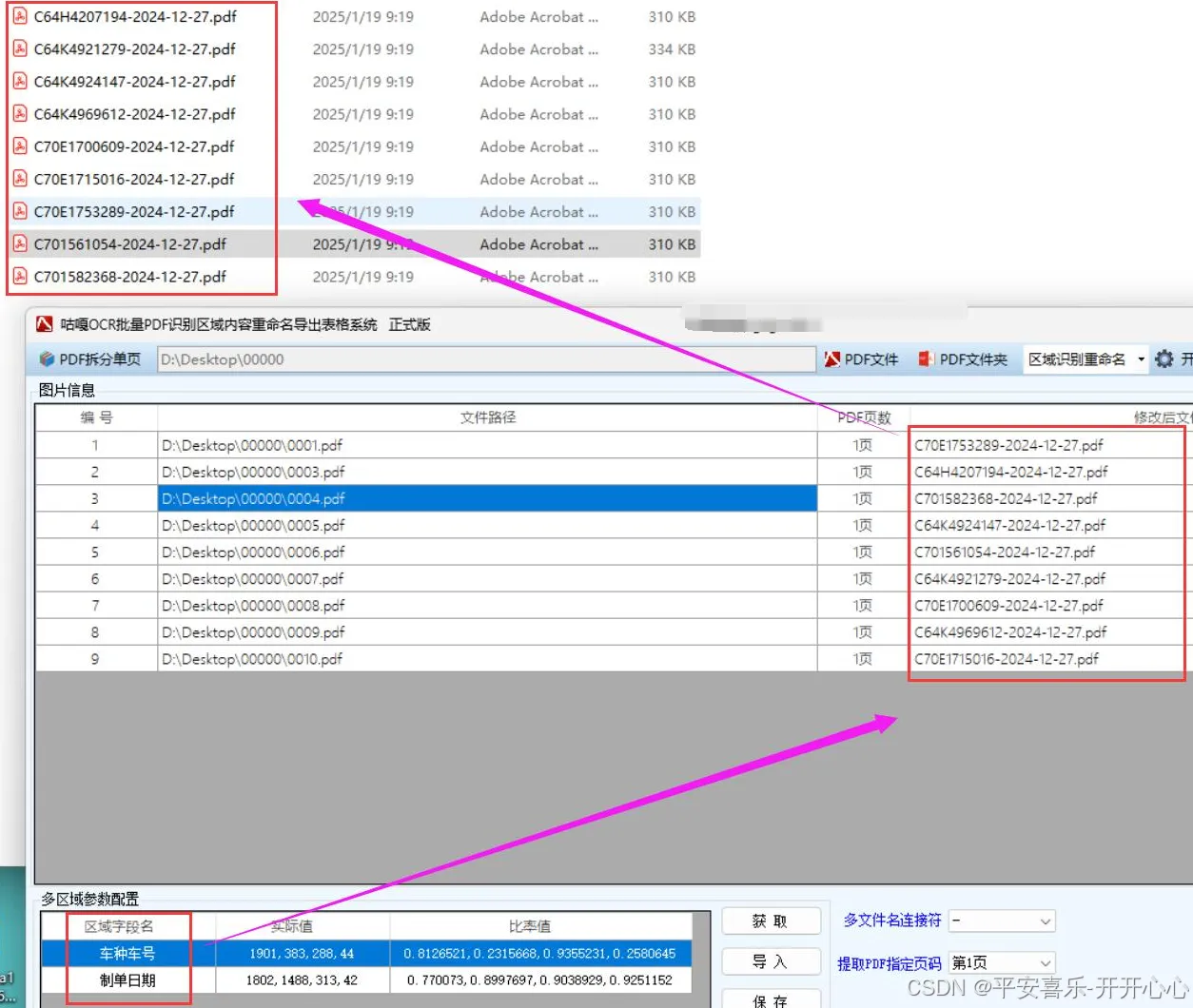This screenshot has width=1193, height=1008.
Task: Click the PDF icon beside C70E1715016-2024-12-27.pdf in Explorer
Action: [x=20, y=179]
